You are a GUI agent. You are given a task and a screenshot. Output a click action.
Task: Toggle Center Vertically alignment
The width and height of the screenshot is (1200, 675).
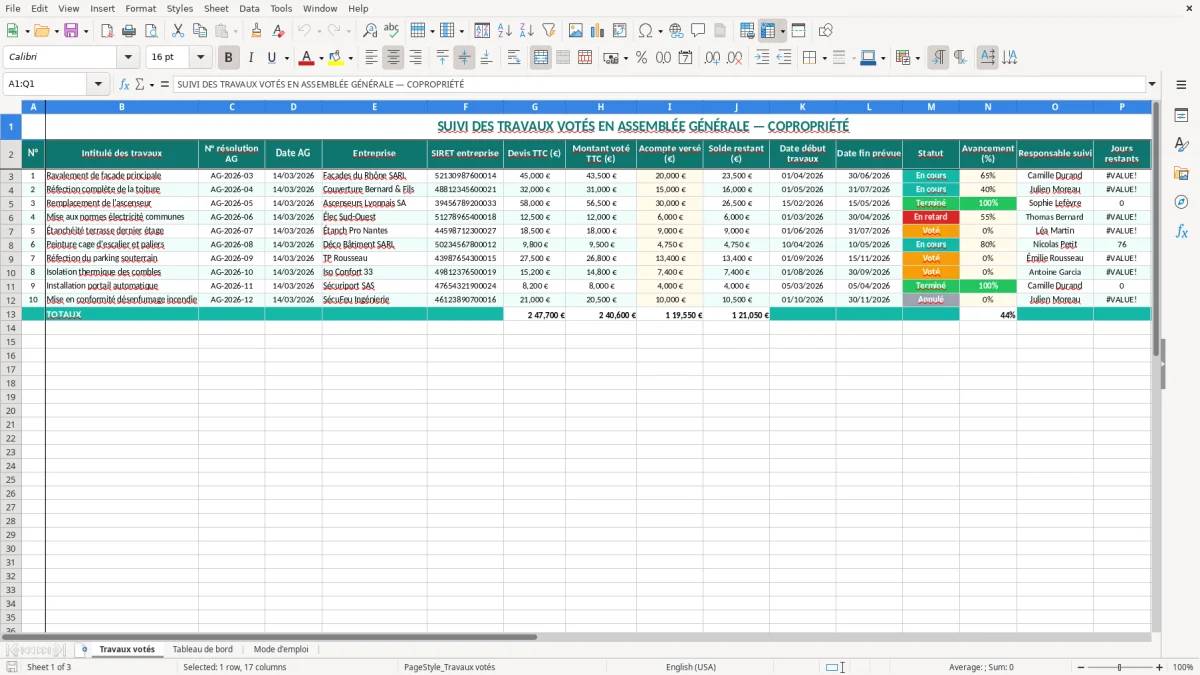pyautogui.click(x=464, y=58)
